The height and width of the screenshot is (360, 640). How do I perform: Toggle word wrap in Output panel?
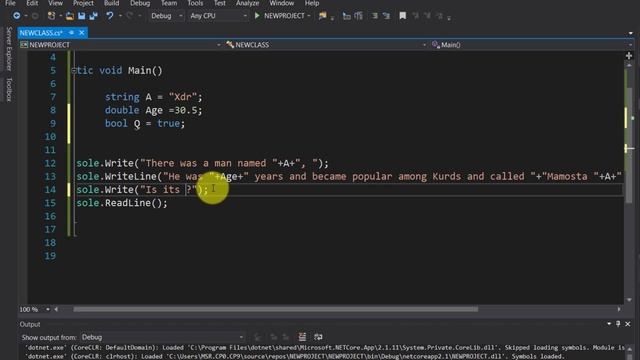click(318, 337)
